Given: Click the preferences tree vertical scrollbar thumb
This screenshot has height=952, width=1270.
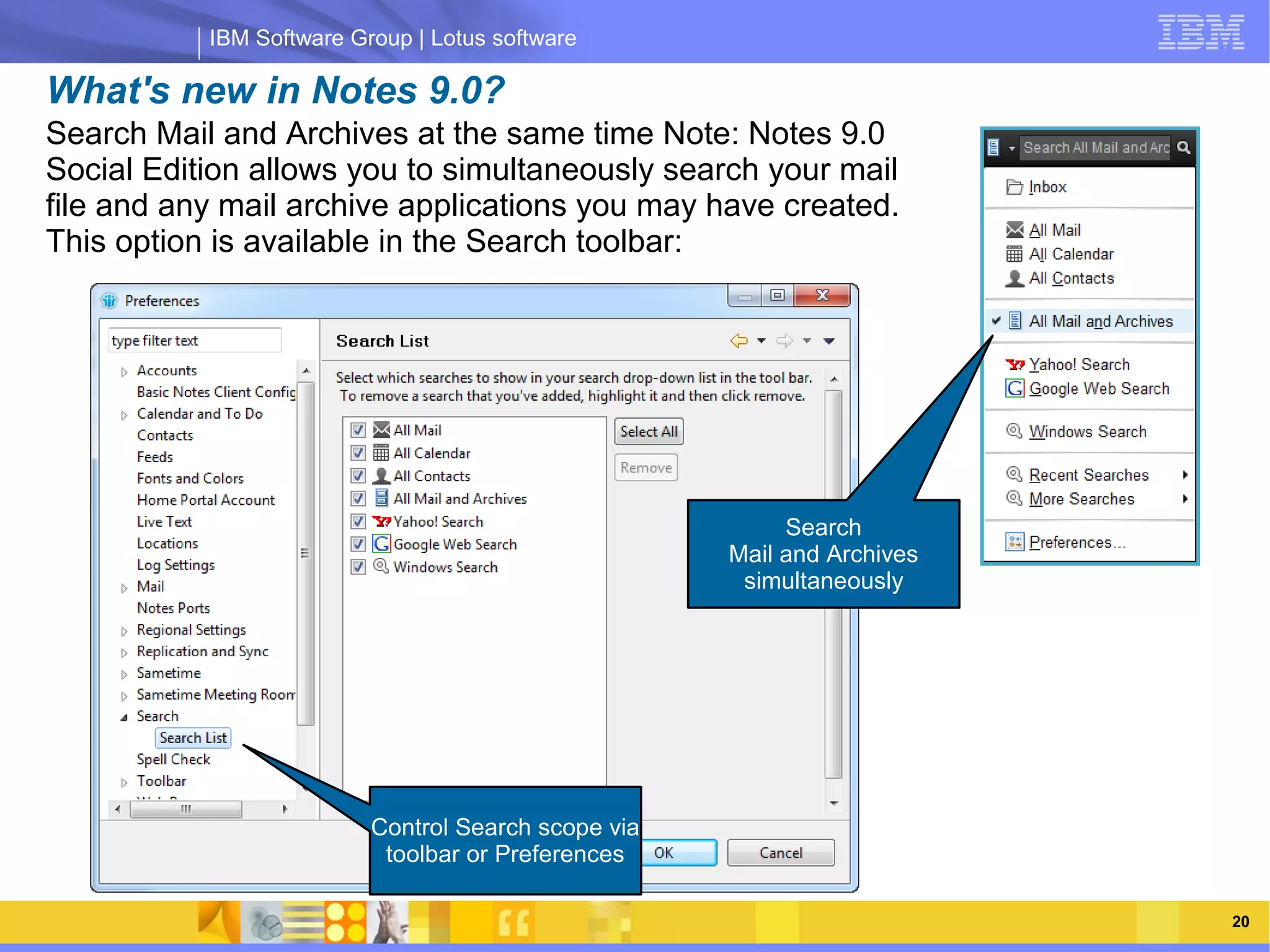Looking at the screenshot, I should click(x=305, y=553).
